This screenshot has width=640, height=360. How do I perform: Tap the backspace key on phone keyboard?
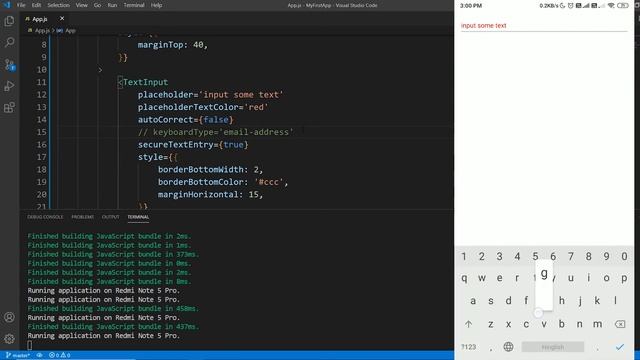pos(620,324)
